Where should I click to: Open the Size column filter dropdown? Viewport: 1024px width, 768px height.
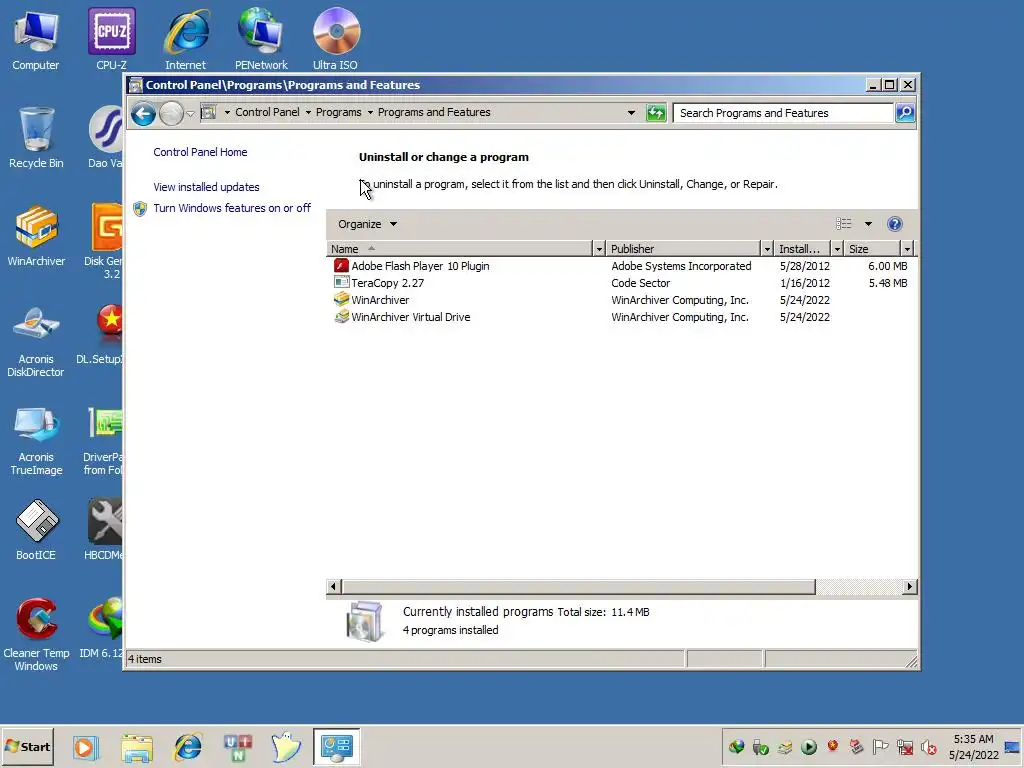pos(906,249)
